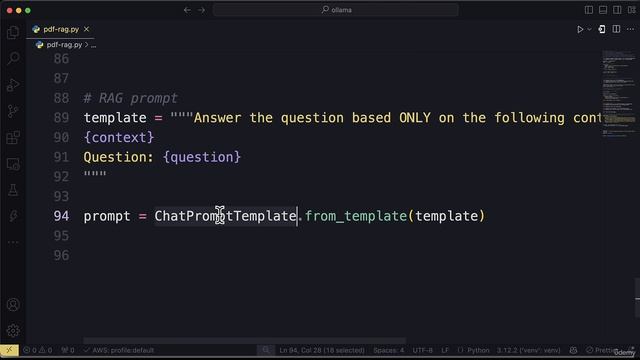The image size is (640, 360).
Task: Select the pdf-rag.py editor tab
Action: [60, 29]
